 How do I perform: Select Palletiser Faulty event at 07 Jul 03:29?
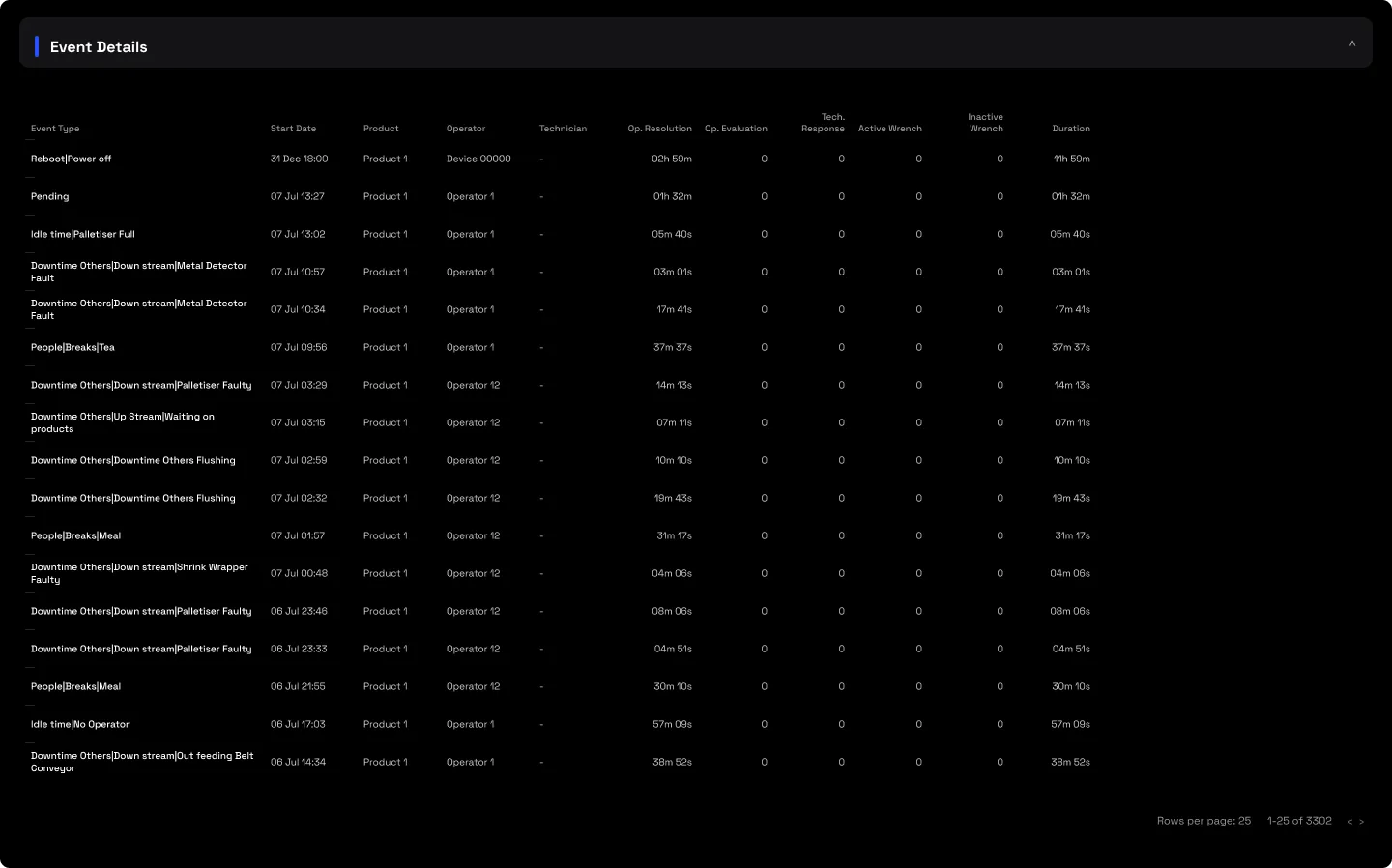tap(561, 385)
